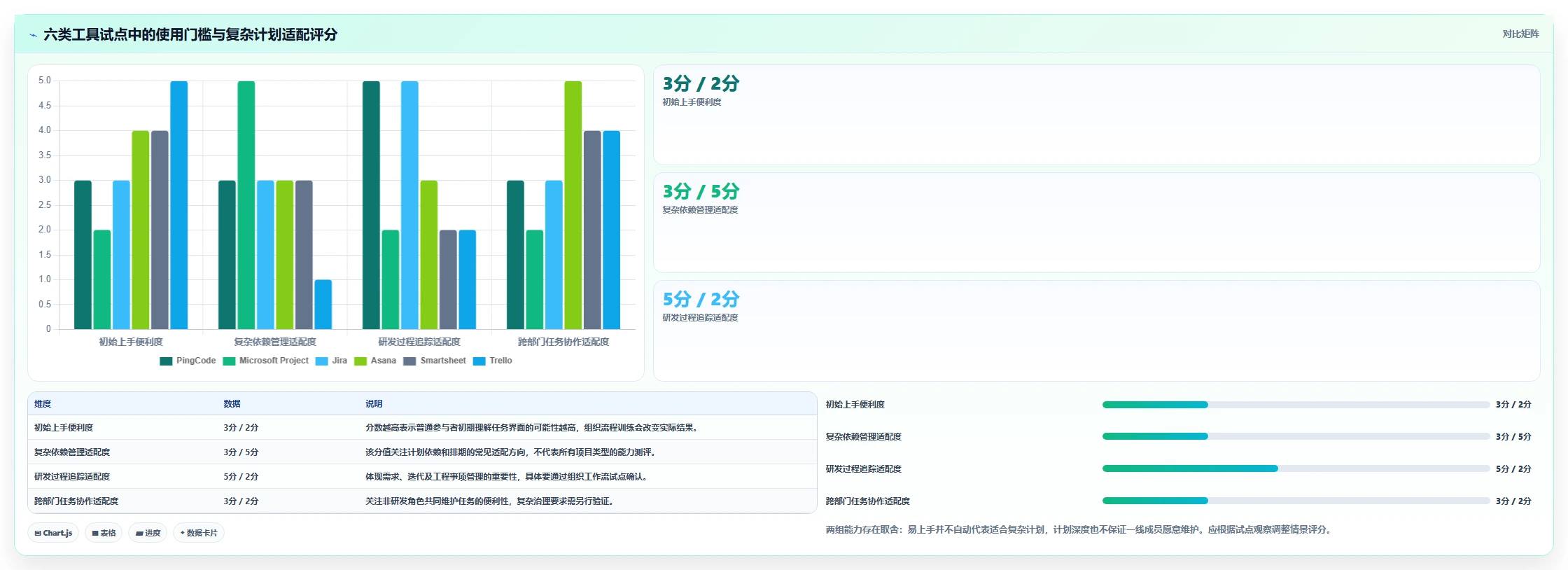1568x570 pixels.
Task: Toggle the Microsoft Project legend entry
Action: click(x=266, y=361)
